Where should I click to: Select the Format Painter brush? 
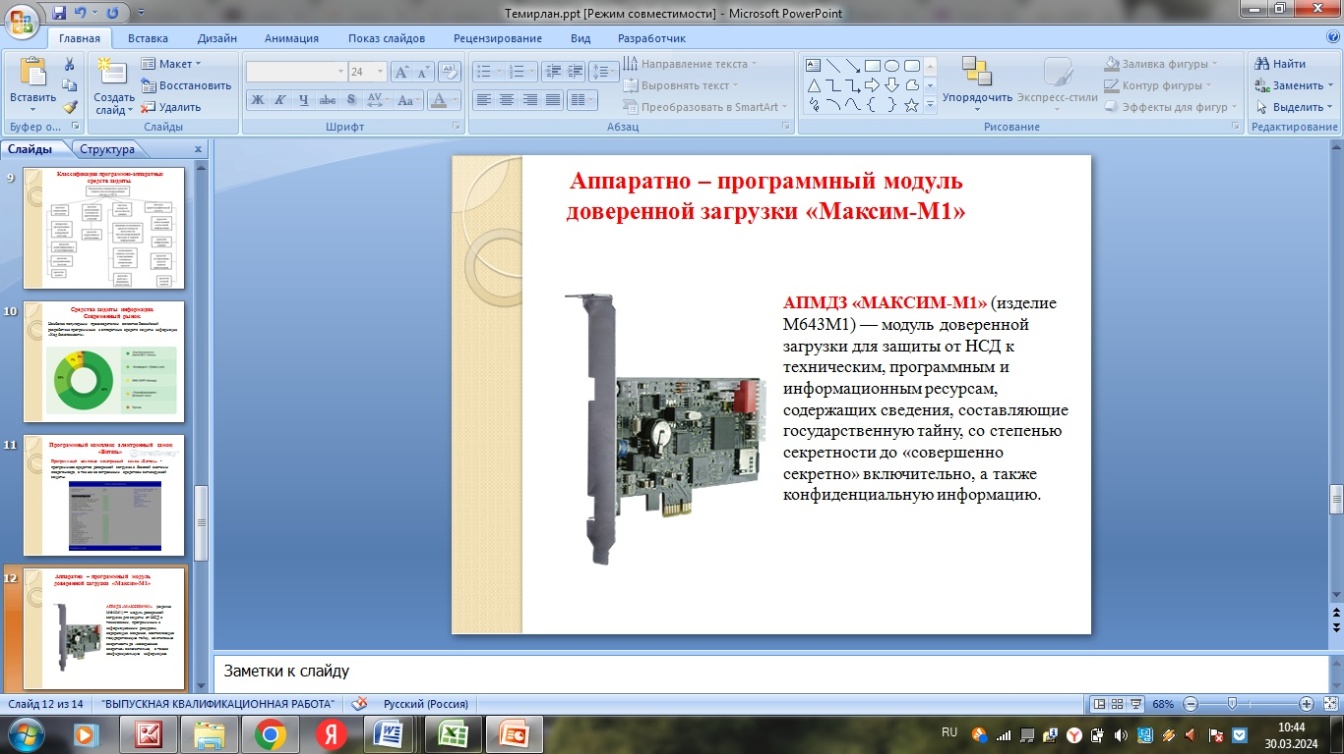[69, 107]
